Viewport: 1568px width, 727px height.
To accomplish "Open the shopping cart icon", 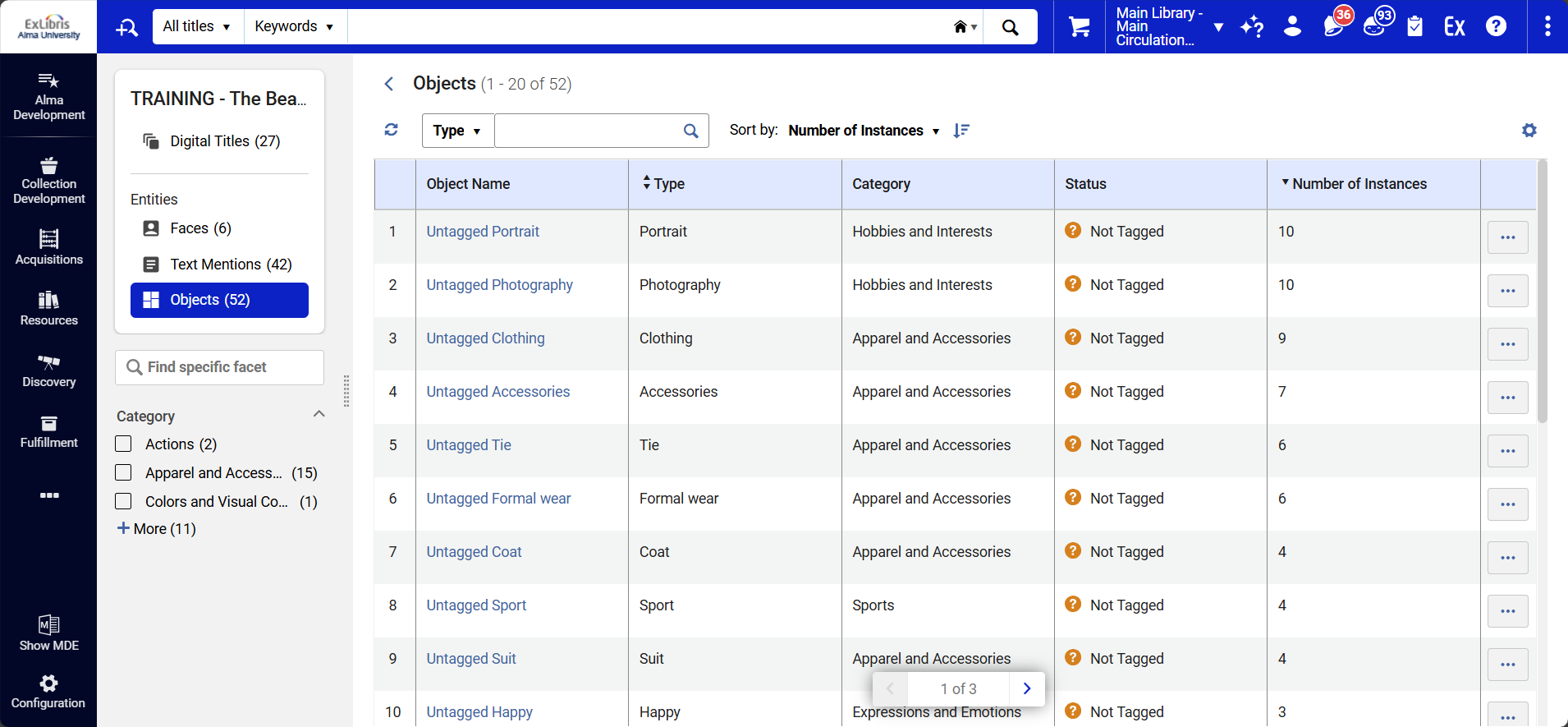I will pyautogui.click(x=1079, y=27).
